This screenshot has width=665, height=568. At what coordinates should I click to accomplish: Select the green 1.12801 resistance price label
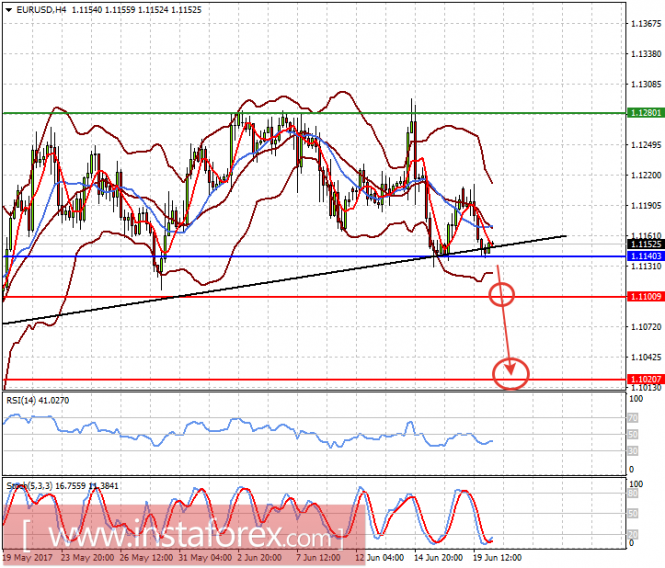pos(643,113)
